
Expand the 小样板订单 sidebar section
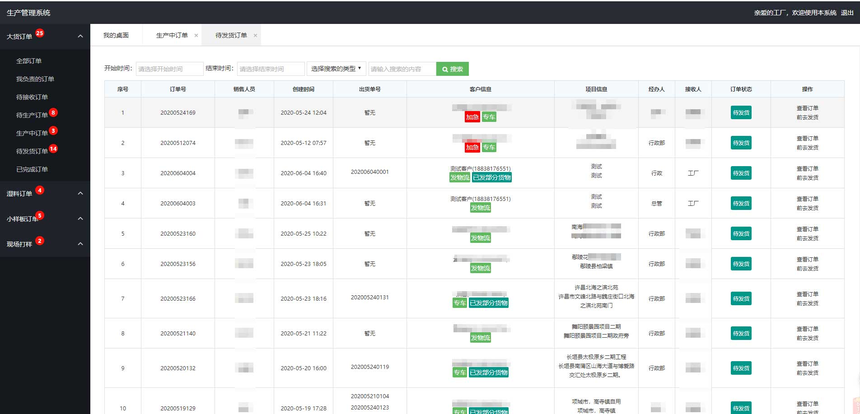80,217
